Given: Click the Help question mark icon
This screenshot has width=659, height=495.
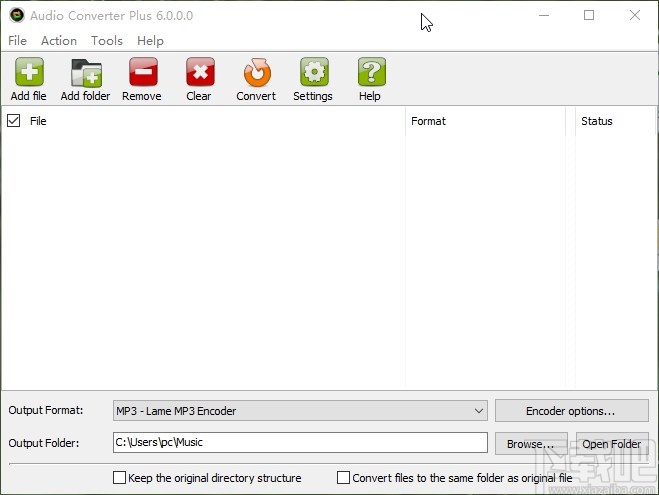Looking at the screenshot, I should point(371,72).
